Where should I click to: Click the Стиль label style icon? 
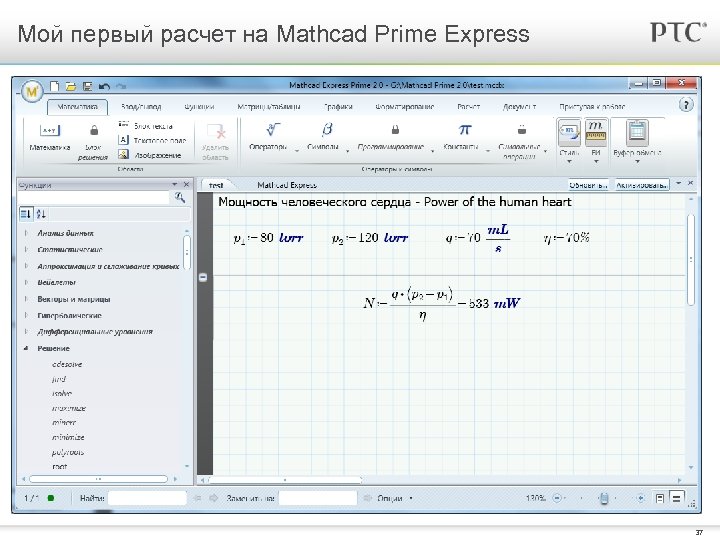click(569, 132)
